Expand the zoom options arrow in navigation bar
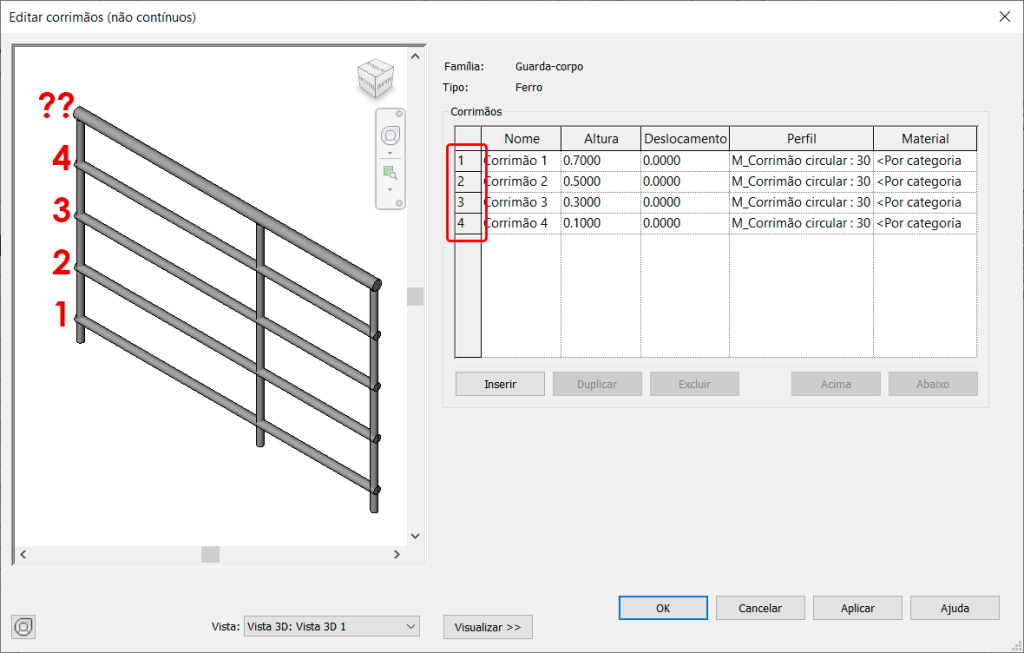The height and width of the screenshot is (653, 1024). click(390, 190)
